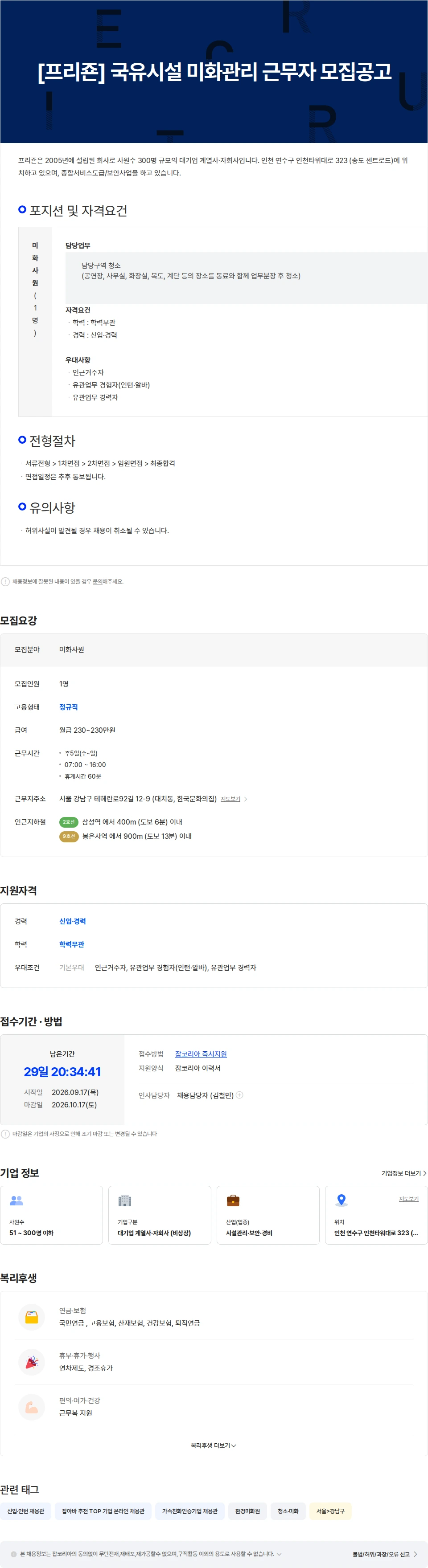Click the briefcase icon in 산업(업종) card

pos(233,1200)
